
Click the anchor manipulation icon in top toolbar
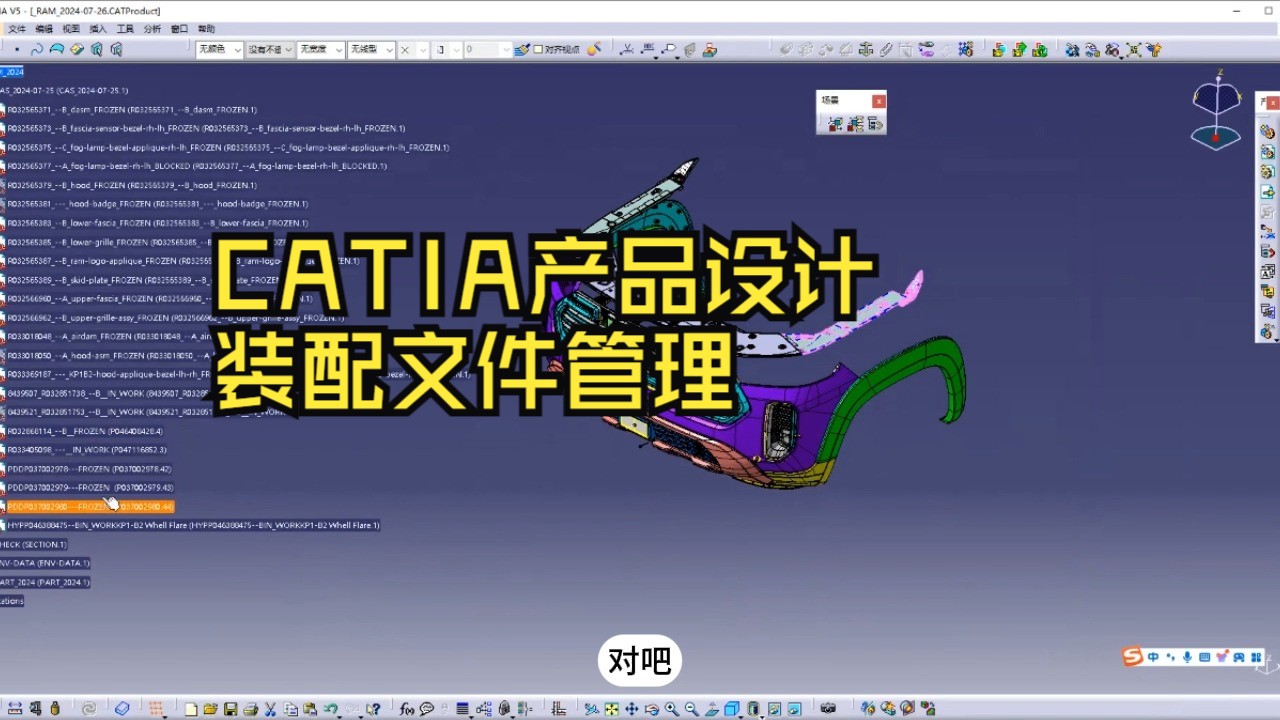point(866,49)
